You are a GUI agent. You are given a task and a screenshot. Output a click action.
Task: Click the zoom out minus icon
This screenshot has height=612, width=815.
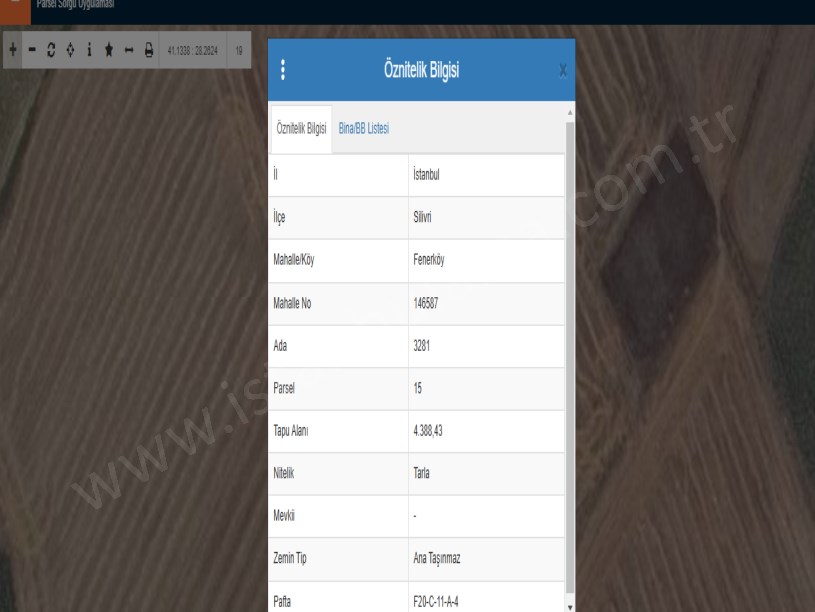coord(32,50)
